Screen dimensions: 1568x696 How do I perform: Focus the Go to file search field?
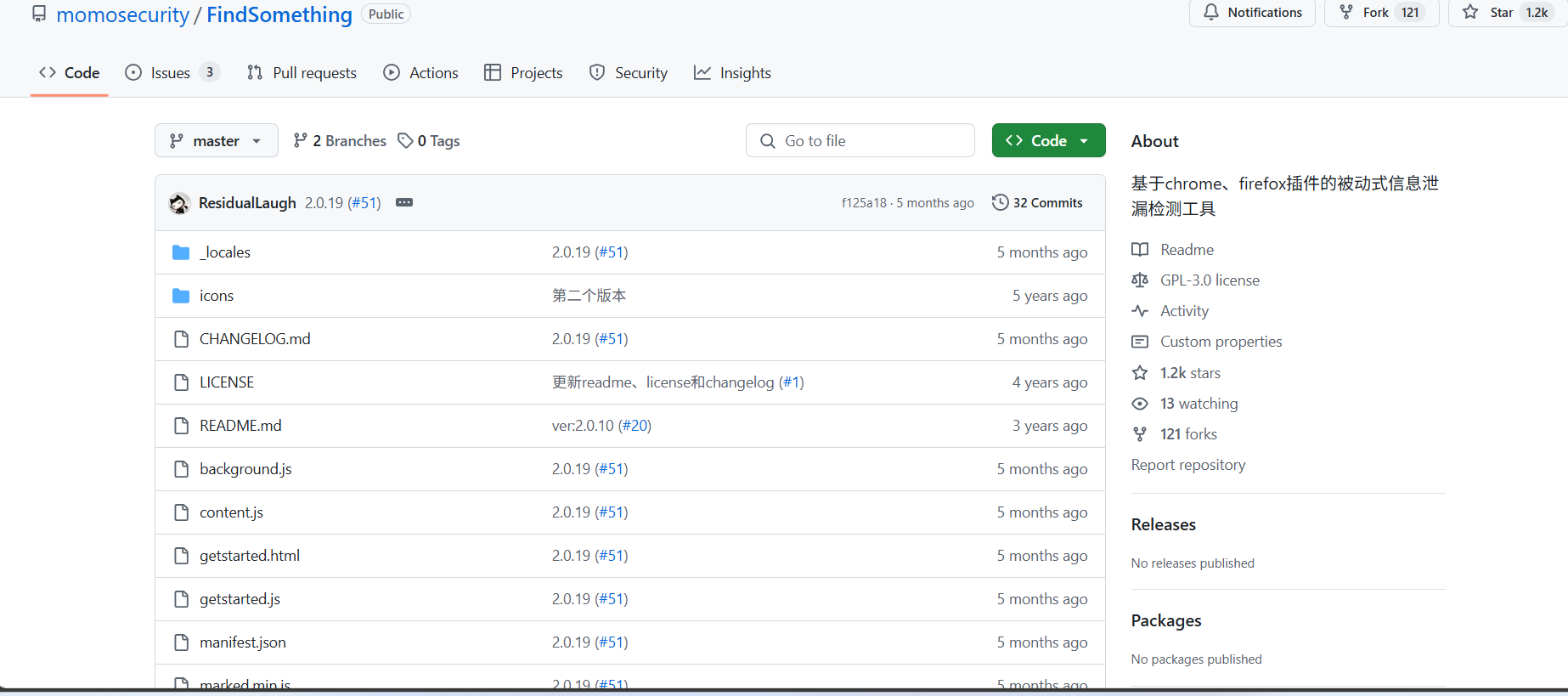click(x=860, y=141)
